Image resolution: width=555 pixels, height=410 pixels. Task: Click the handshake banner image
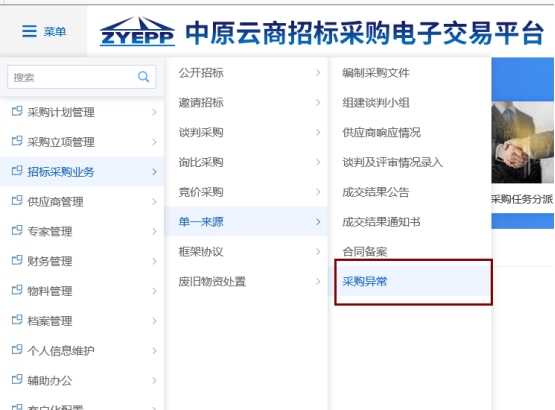[522, 142]
